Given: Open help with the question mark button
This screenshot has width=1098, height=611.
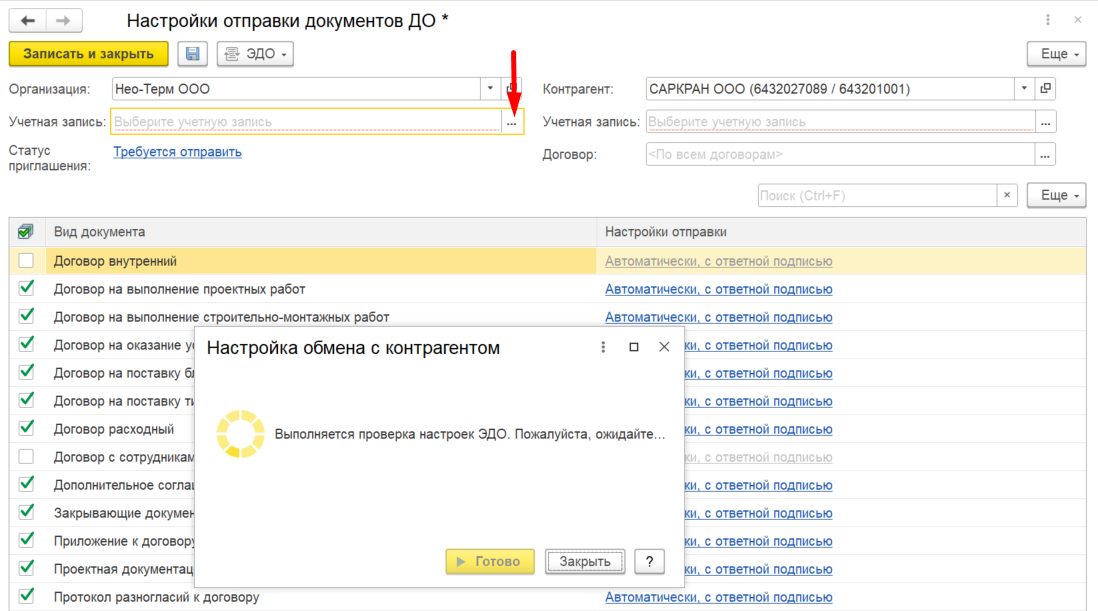Looking at the screenshot, I should pos(649,561).
